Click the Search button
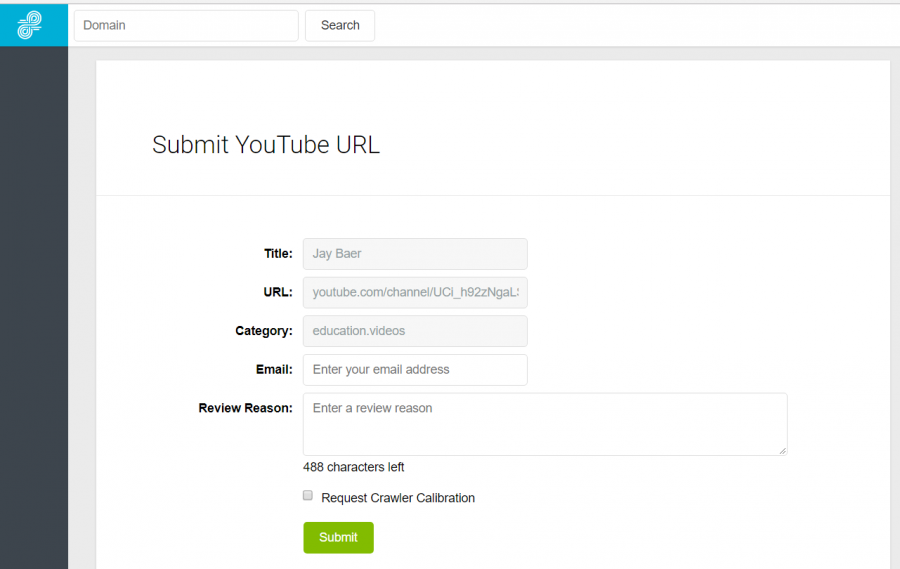Image resolution: width=900 pixels, height=569 pixels. 340,25
